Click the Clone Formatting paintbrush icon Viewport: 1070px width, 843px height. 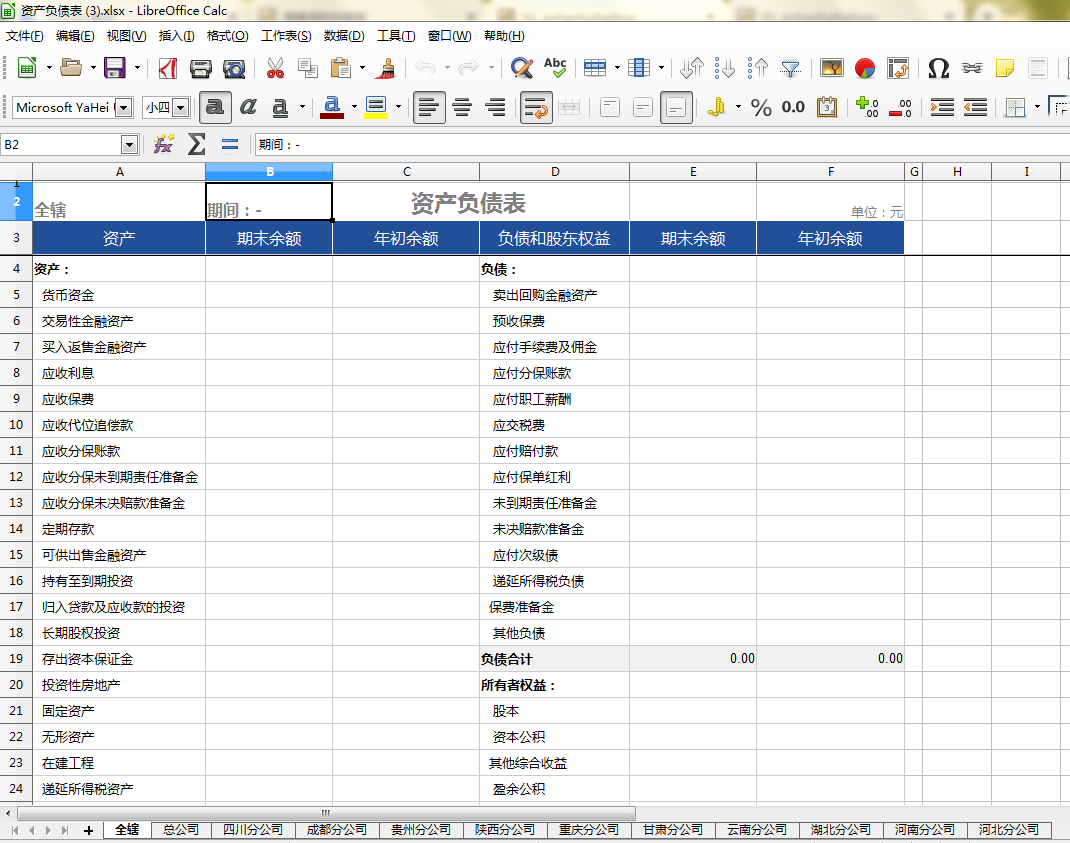(388, 68)
